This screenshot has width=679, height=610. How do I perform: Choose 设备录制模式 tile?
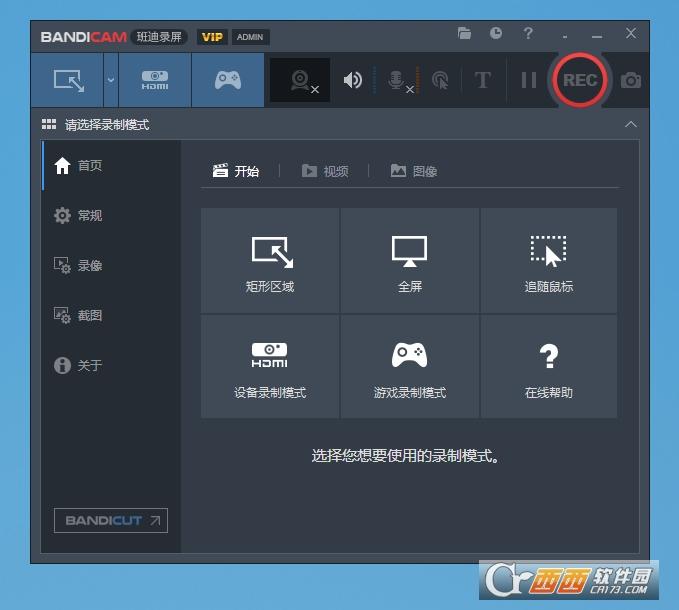point(270,366)
